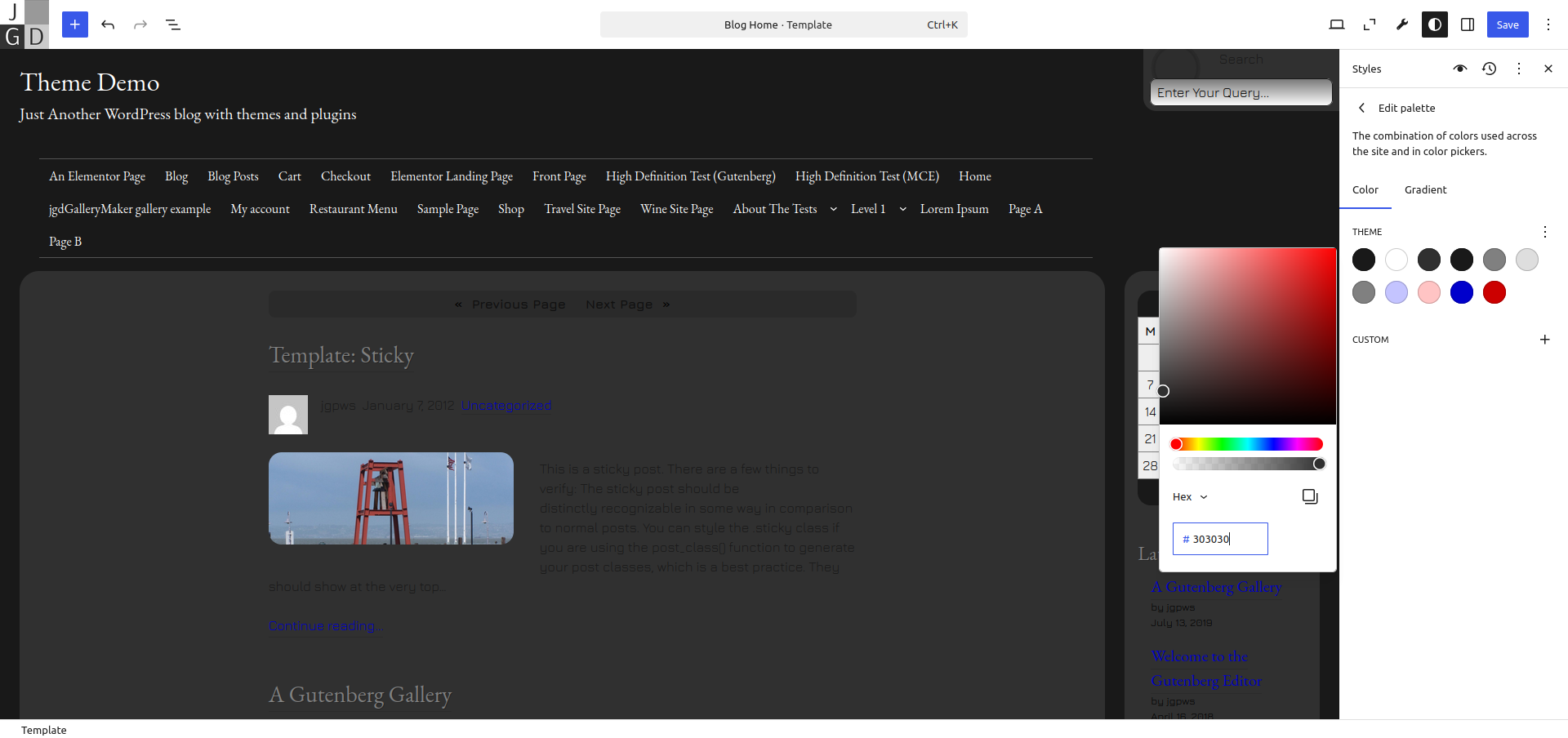Select the Color tab
The image size is (1568, 738).
[x=1365, y=189]
